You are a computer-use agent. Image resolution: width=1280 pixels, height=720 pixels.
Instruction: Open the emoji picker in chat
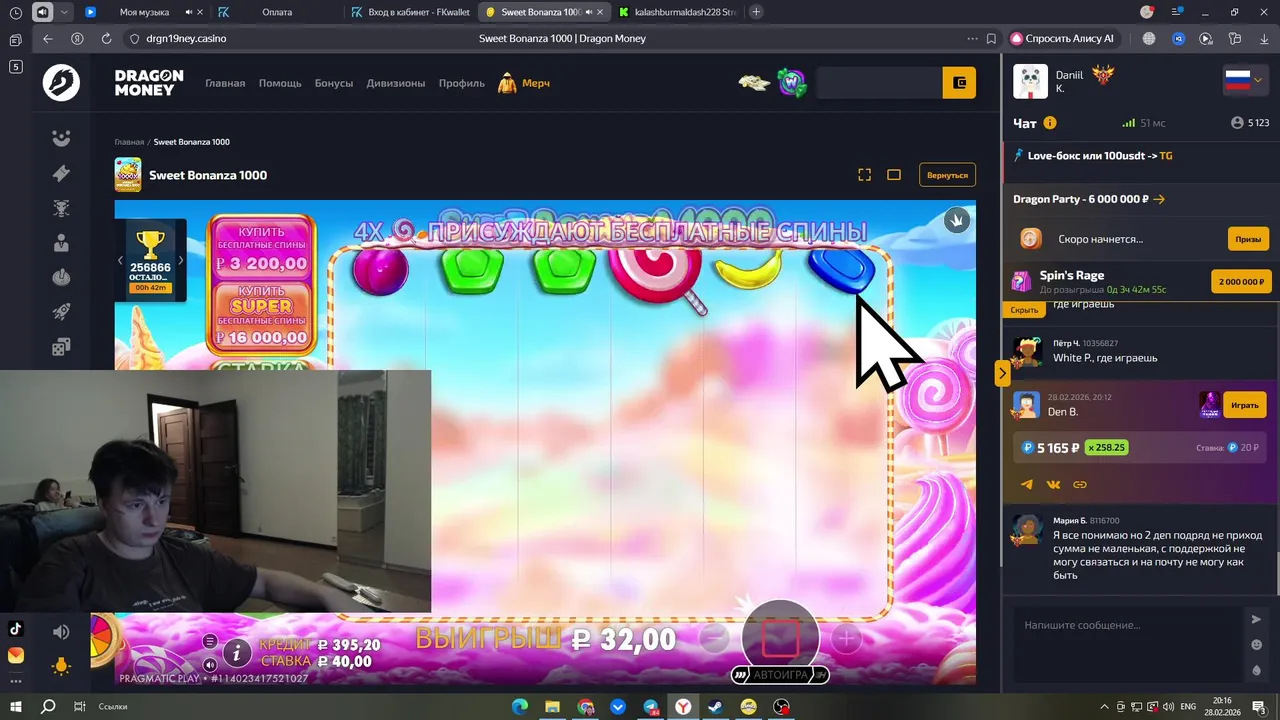tap(1257, 645)
